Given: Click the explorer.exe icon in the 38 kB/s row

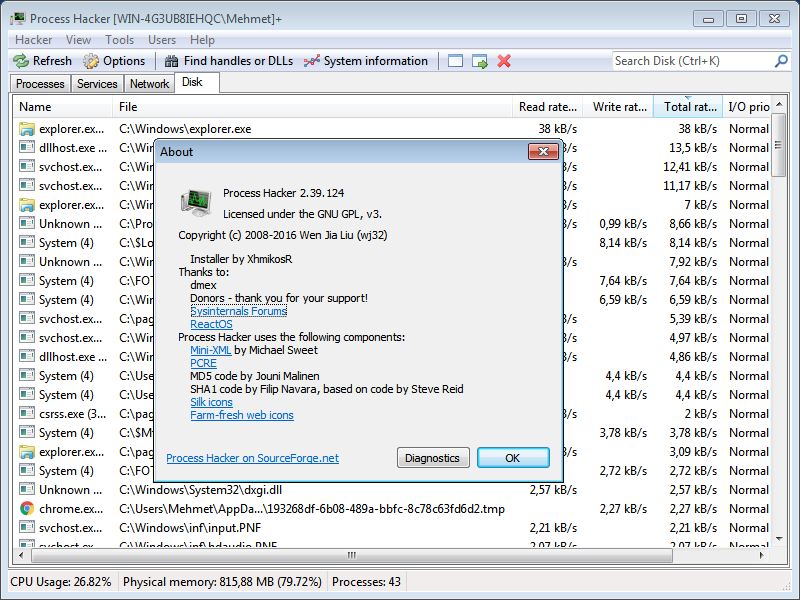Looking at the screenshot, I should click(27, 129).
